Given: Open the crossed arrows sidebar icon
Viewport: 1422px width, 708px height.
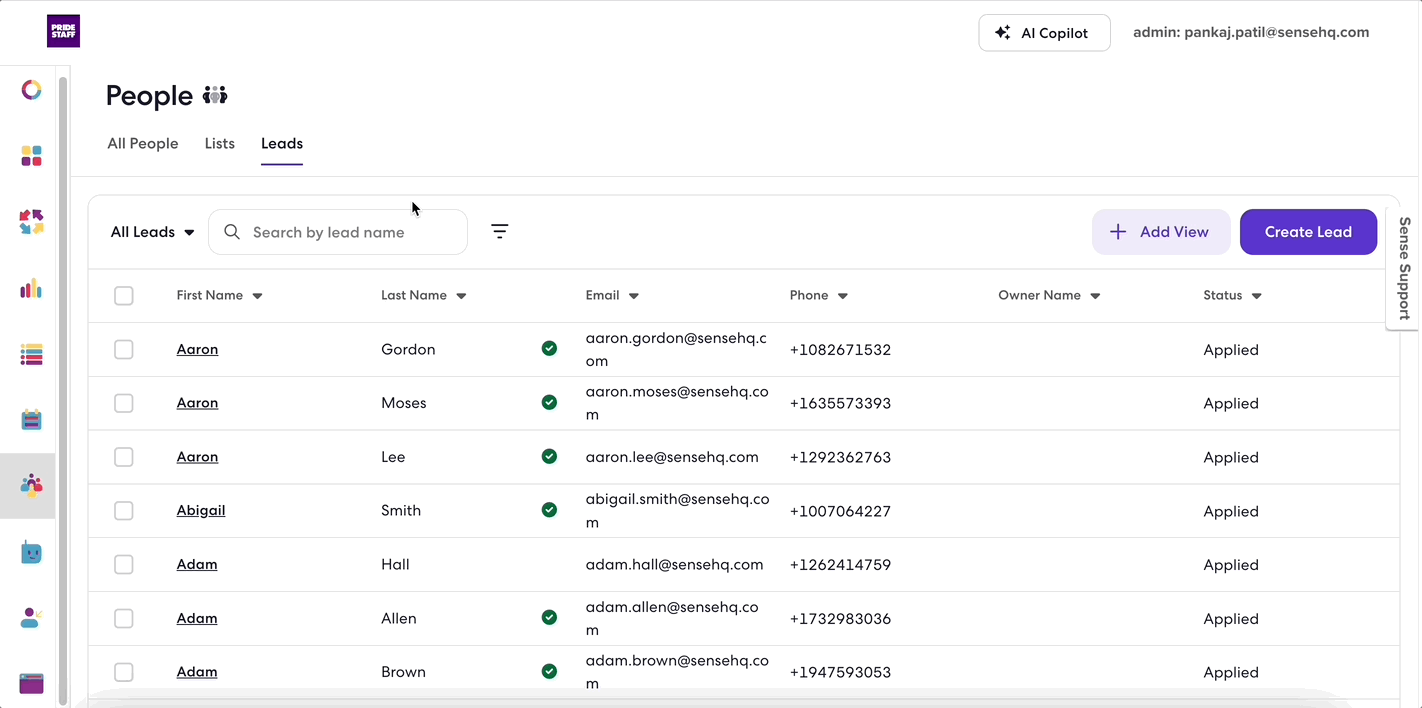Looking at the screenshot, I should (x=31, y=222).
